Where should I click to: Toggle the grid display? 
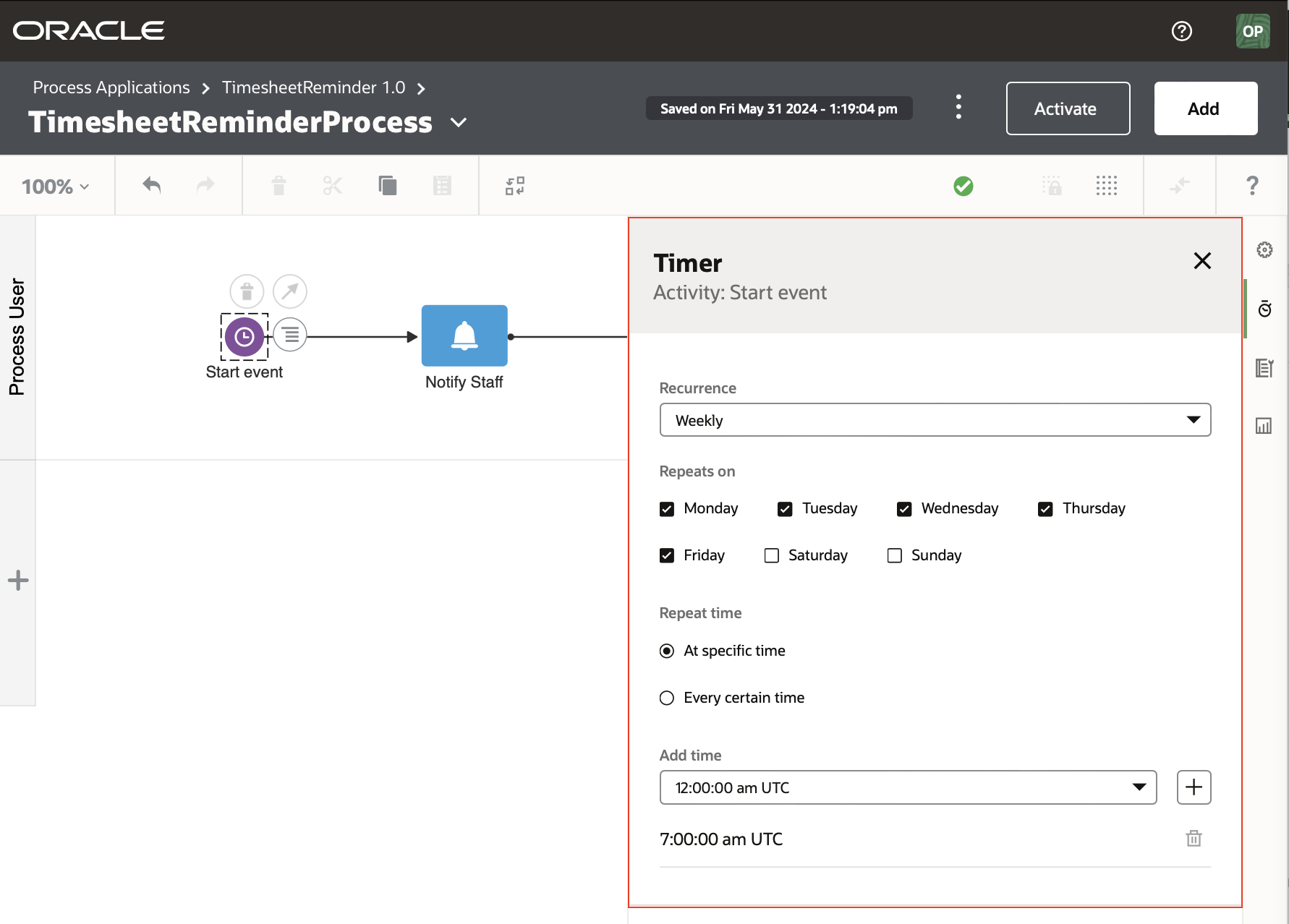1106,186
